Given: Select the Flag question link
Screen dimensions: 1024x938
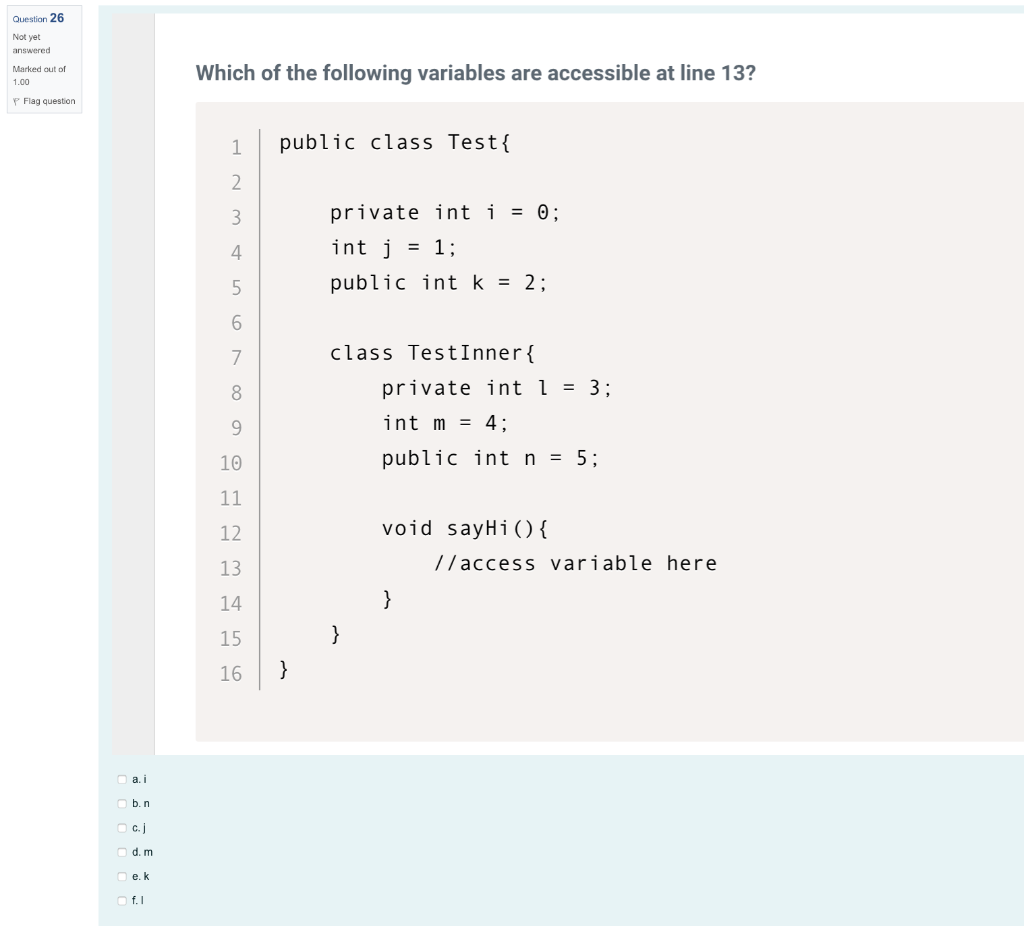Looking at the screenshot, I should (x=50, y=101).
